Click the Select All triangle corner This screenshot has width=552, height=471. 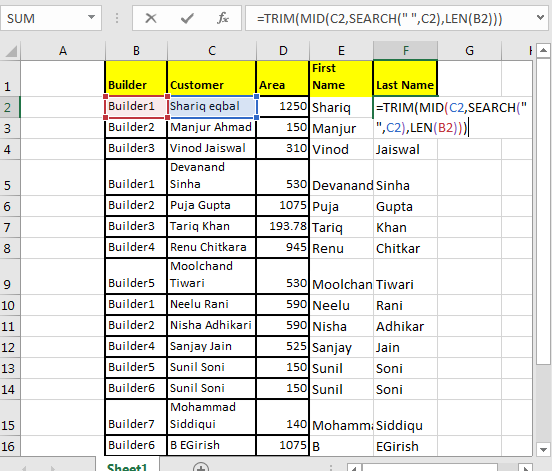point(11,51)
